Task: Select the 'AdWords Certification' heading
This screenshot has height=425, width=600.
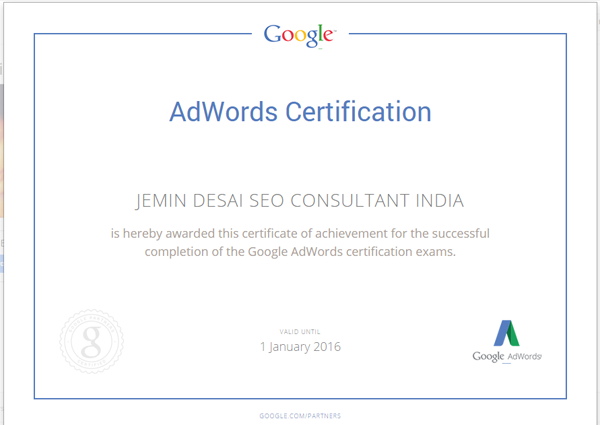Action: pos(300,112)
